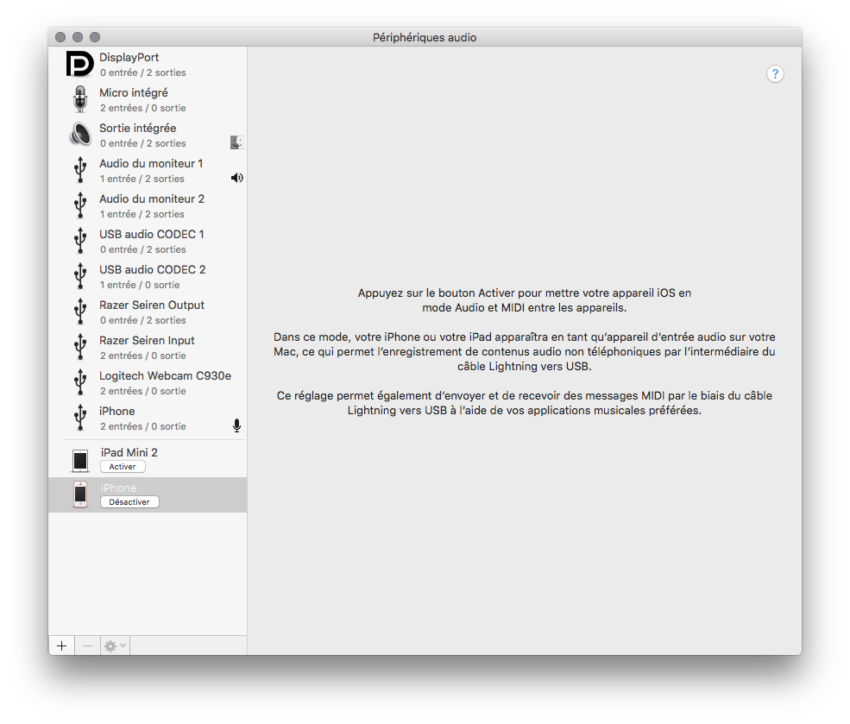Click the Finder alert-sound icon on Sortie intégrée
This screenshot has height=724, width=850.
(x=236, y=143)
